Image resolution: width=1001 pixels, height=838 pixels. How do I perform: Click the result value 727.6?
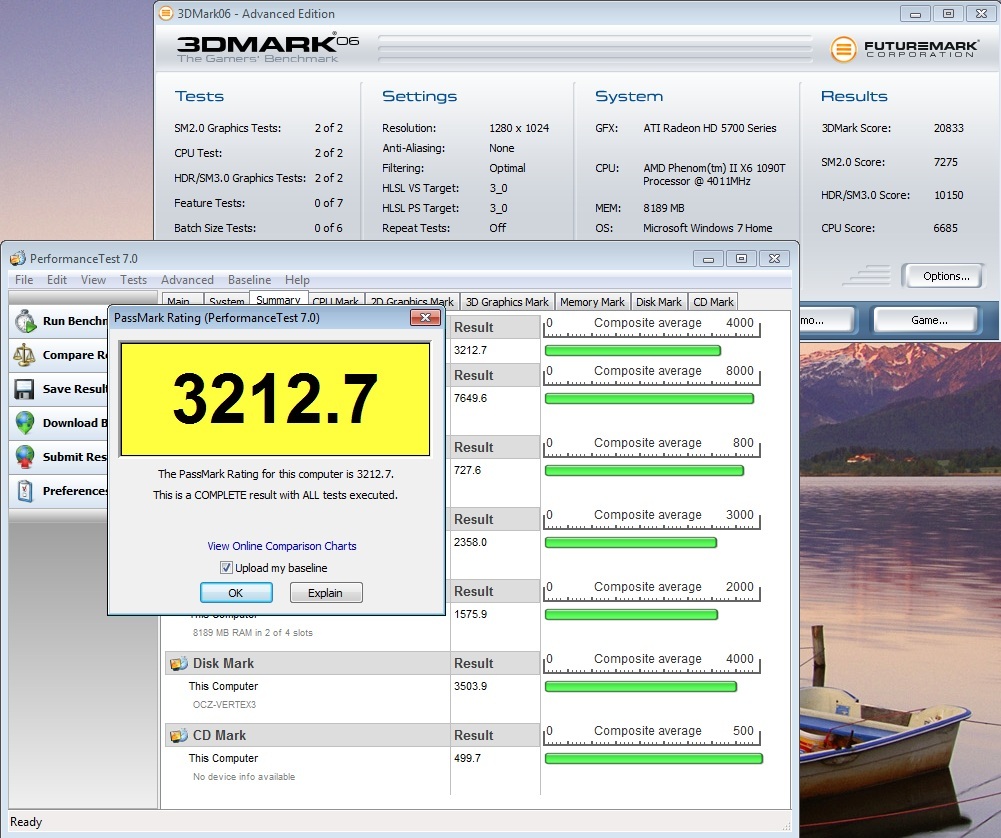point(467,470)
